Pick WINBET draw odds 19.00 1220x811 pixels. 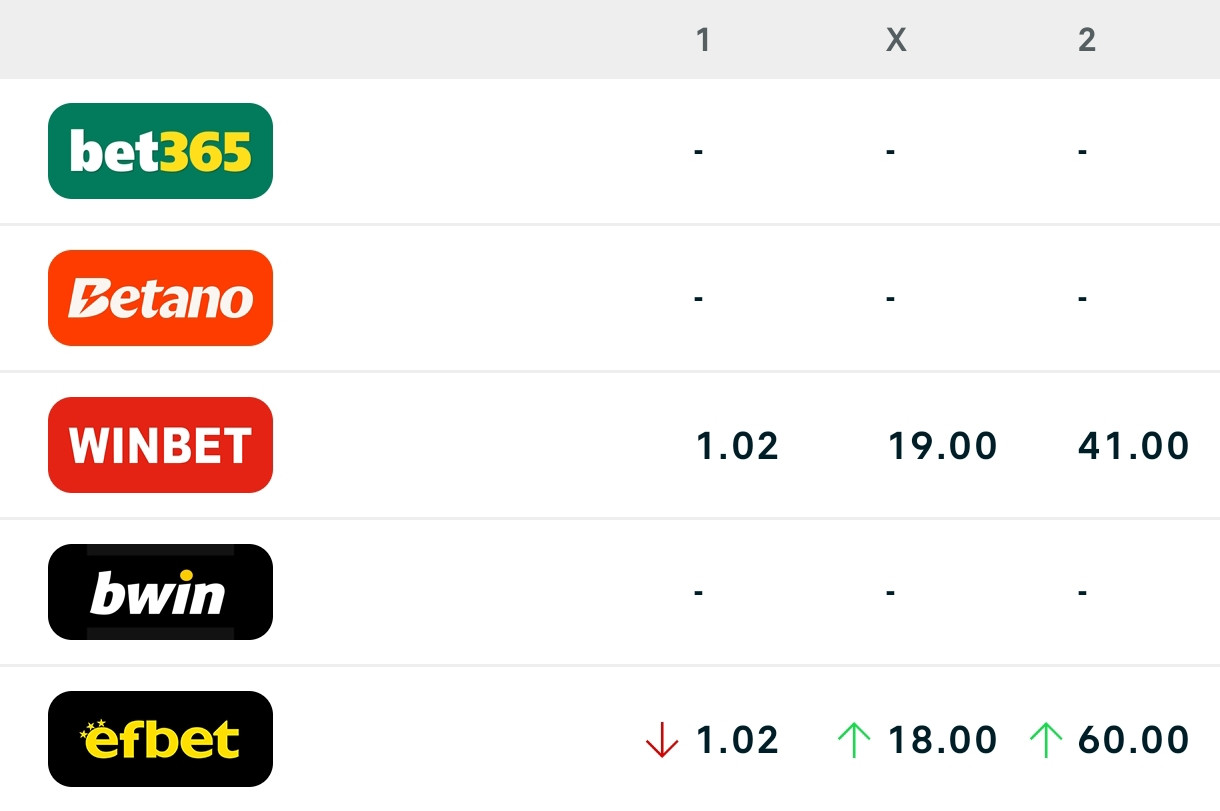[942, 446]
